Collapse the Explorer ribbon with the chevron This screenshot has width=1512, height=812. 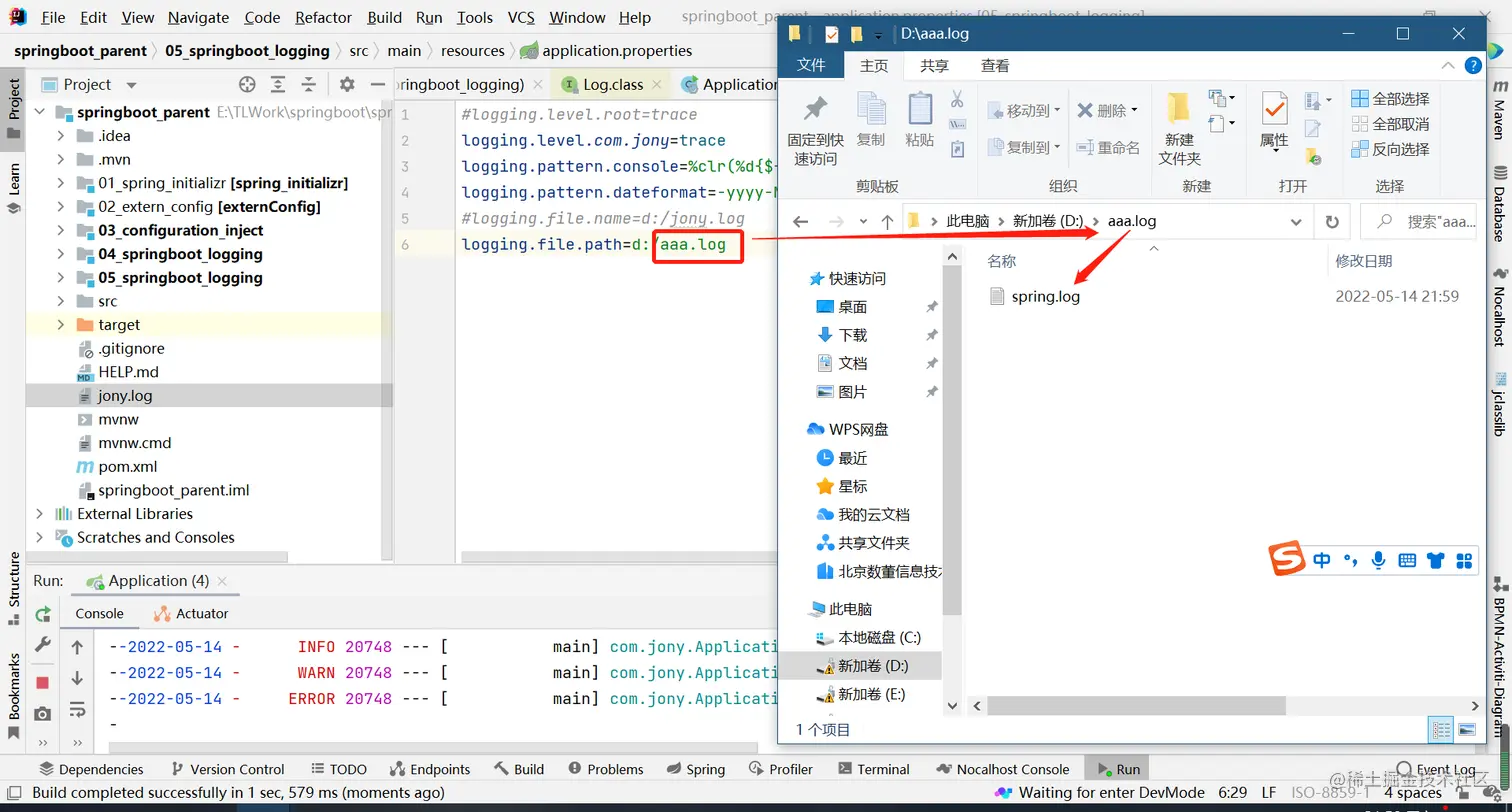[x=1447, y=65]
